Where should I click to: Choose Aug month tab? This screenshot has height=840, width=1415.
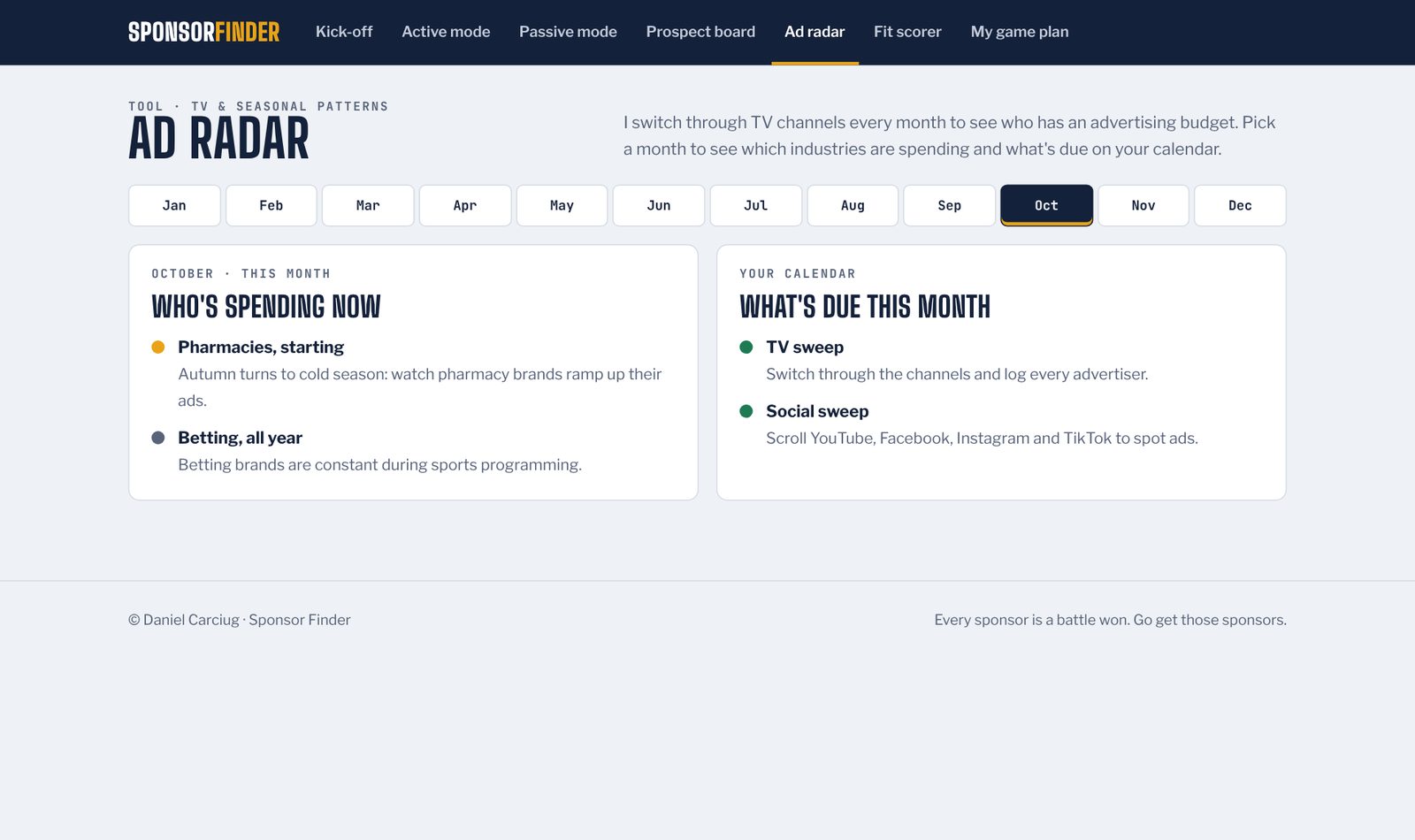[x=853, y=205]
